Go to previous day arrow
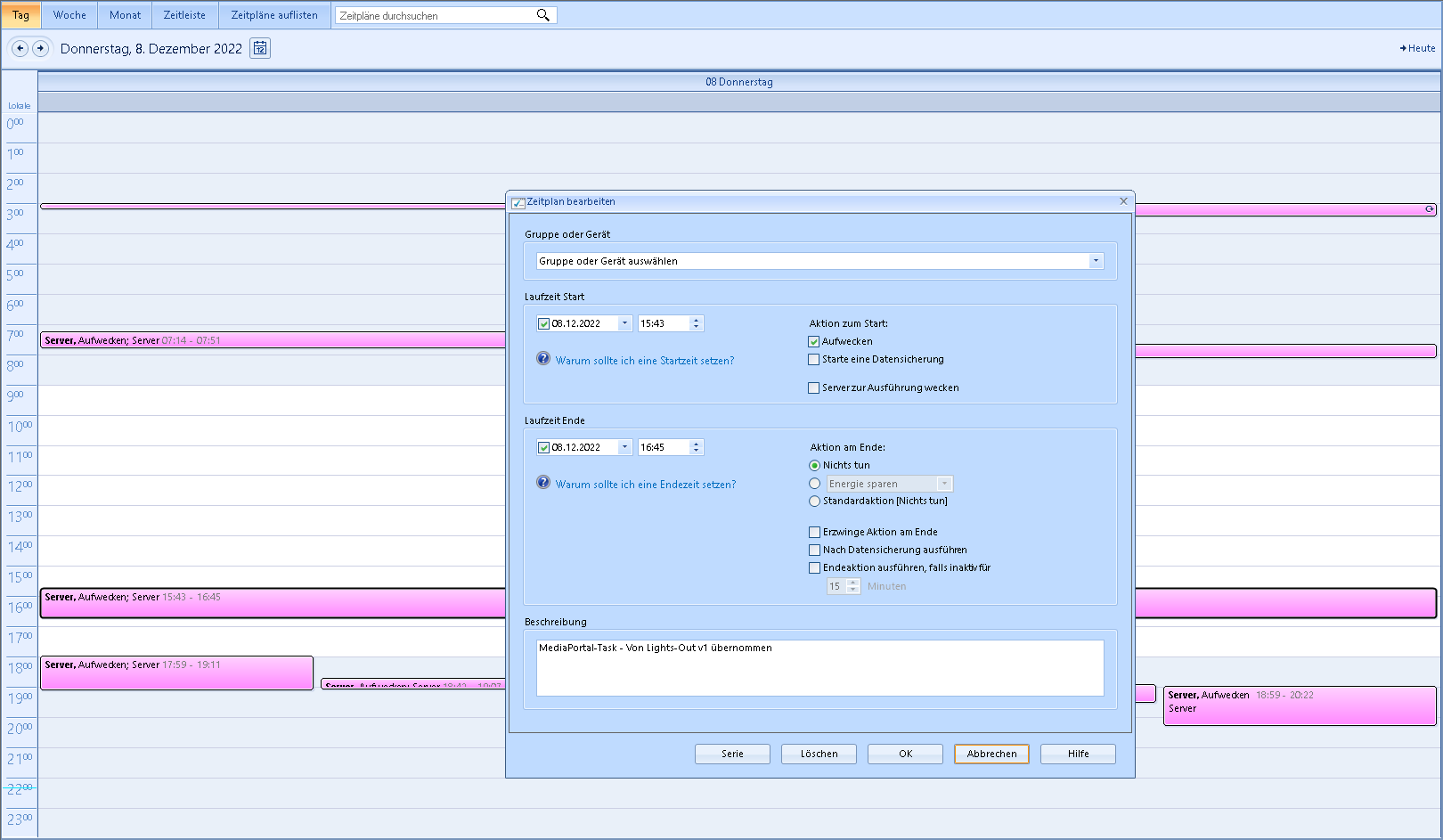 (x=20, y=48)
